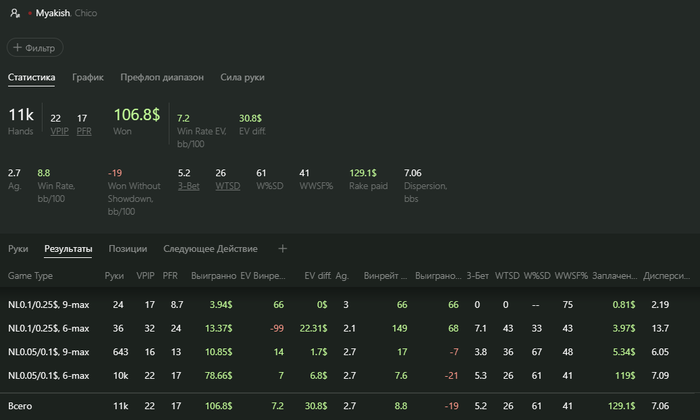
Task: Click the 149 winrate cell
Action: (x=400, y=328)
